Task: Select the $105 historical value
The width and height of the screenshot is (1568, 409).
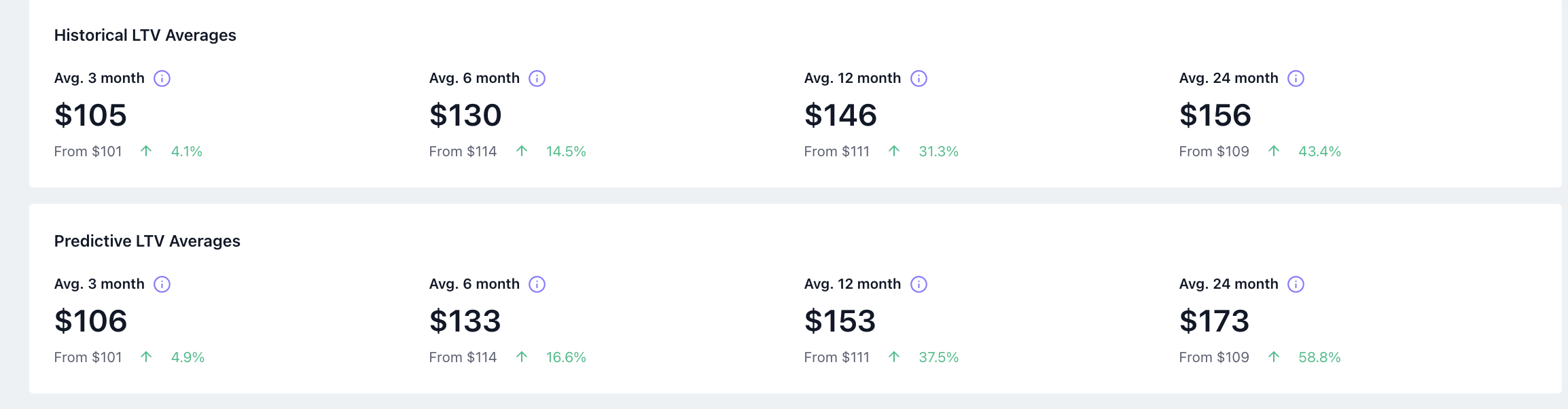Action: pyautogui.click(x=90, y=115)
